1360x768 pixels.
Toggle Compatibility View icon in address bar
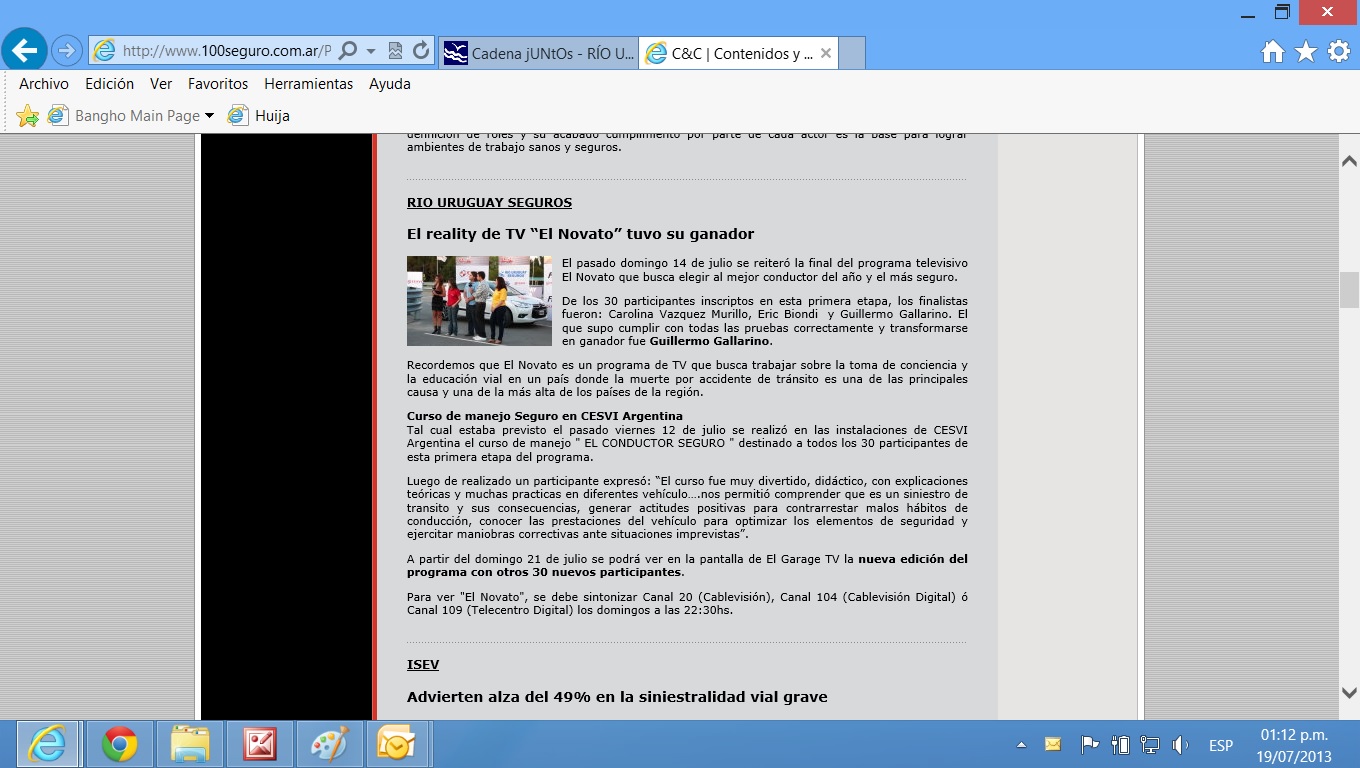click(x=396, y=51)
